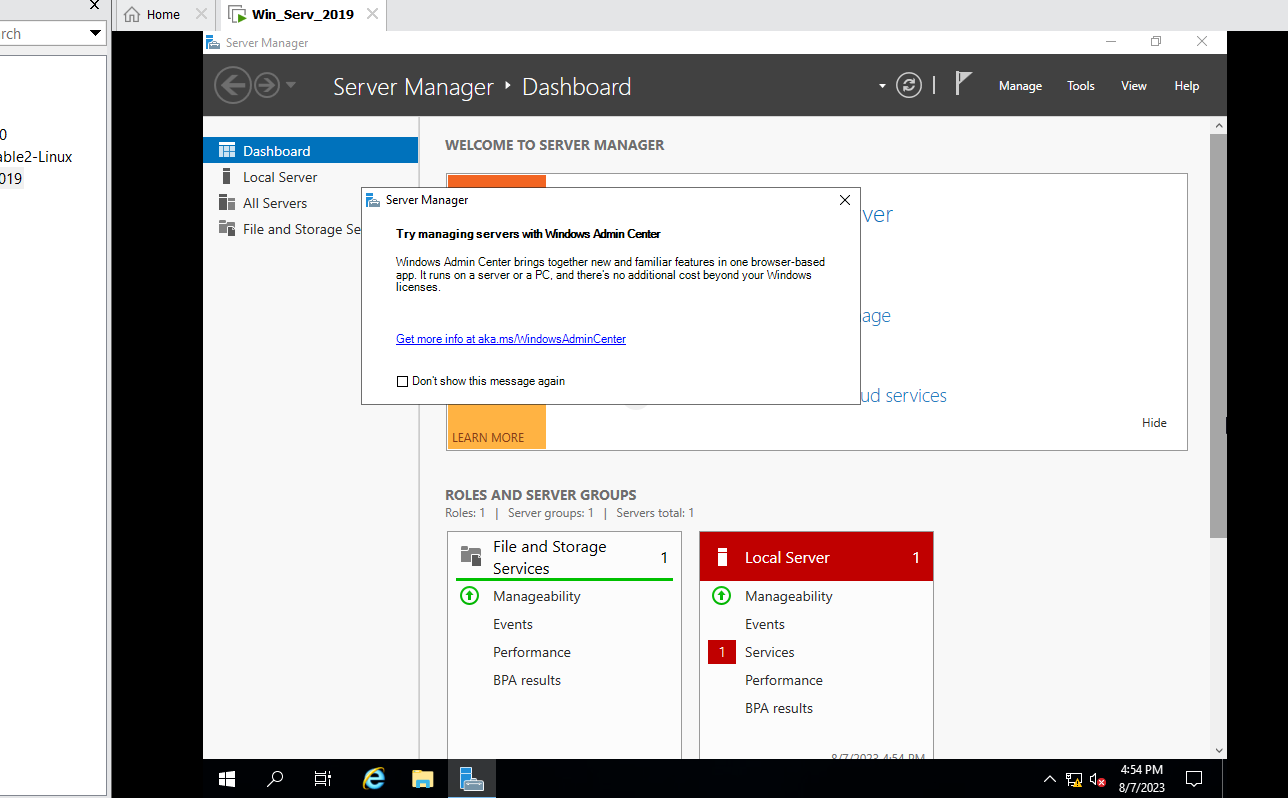Open Services under Local Server tile

click(770, 652)
